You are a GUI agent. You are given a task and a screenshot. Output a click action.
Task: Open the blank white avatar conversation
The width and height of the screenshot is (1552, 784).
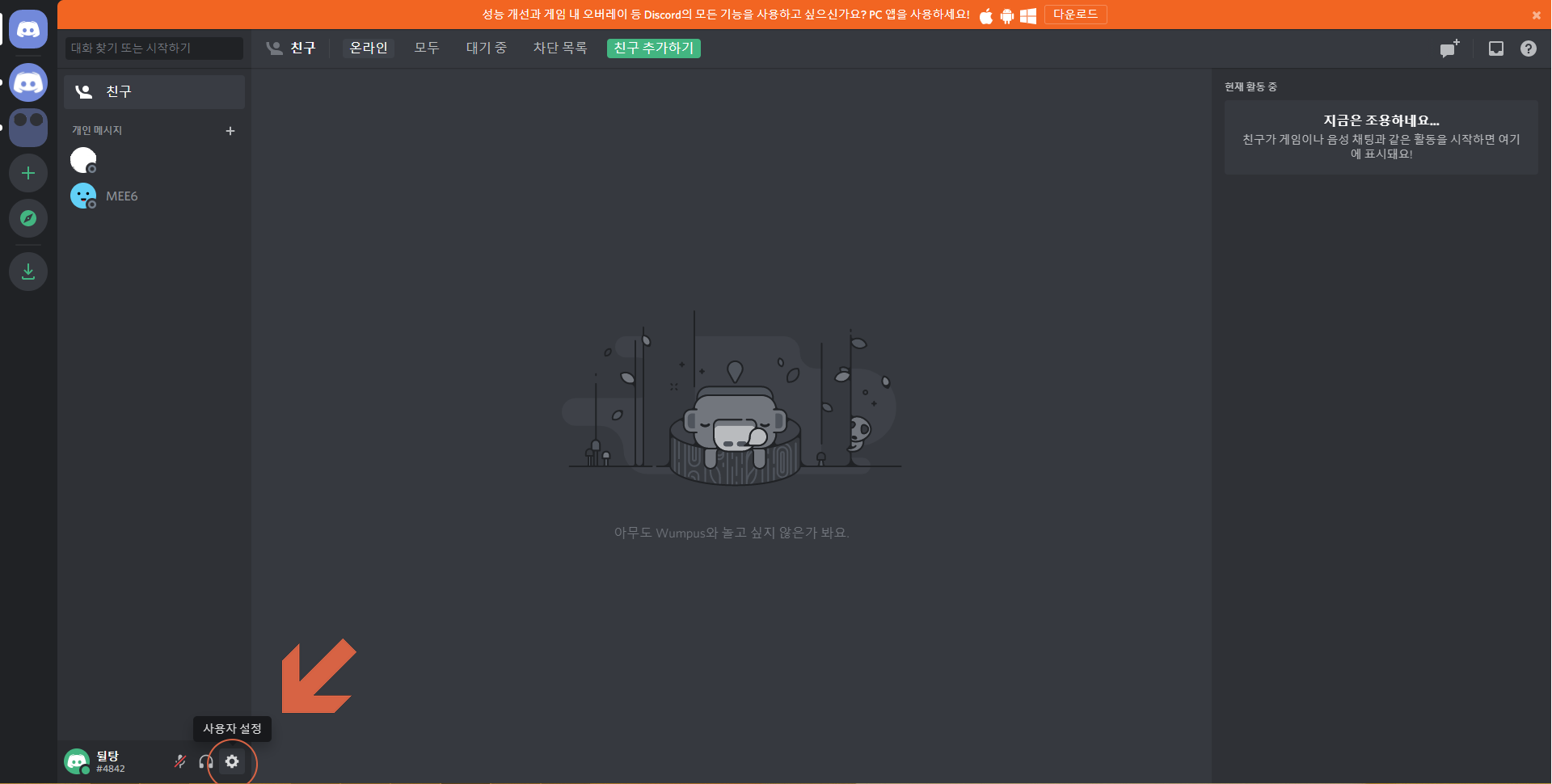[x=154, y=160]
